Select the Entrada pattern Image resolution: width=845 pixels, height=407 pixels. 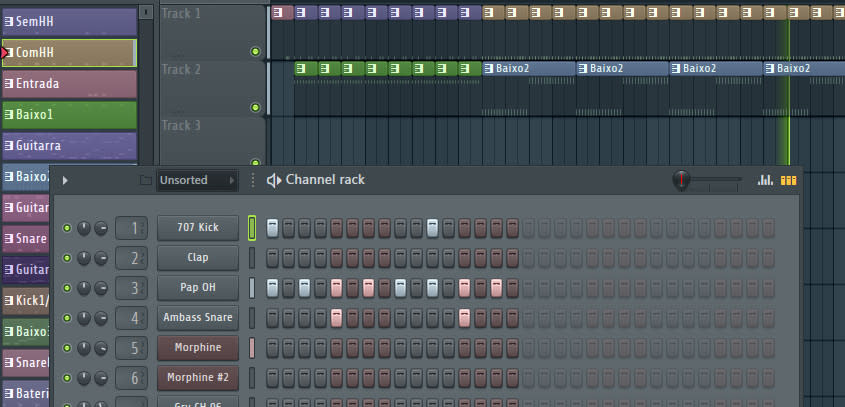tap(70, 84)
